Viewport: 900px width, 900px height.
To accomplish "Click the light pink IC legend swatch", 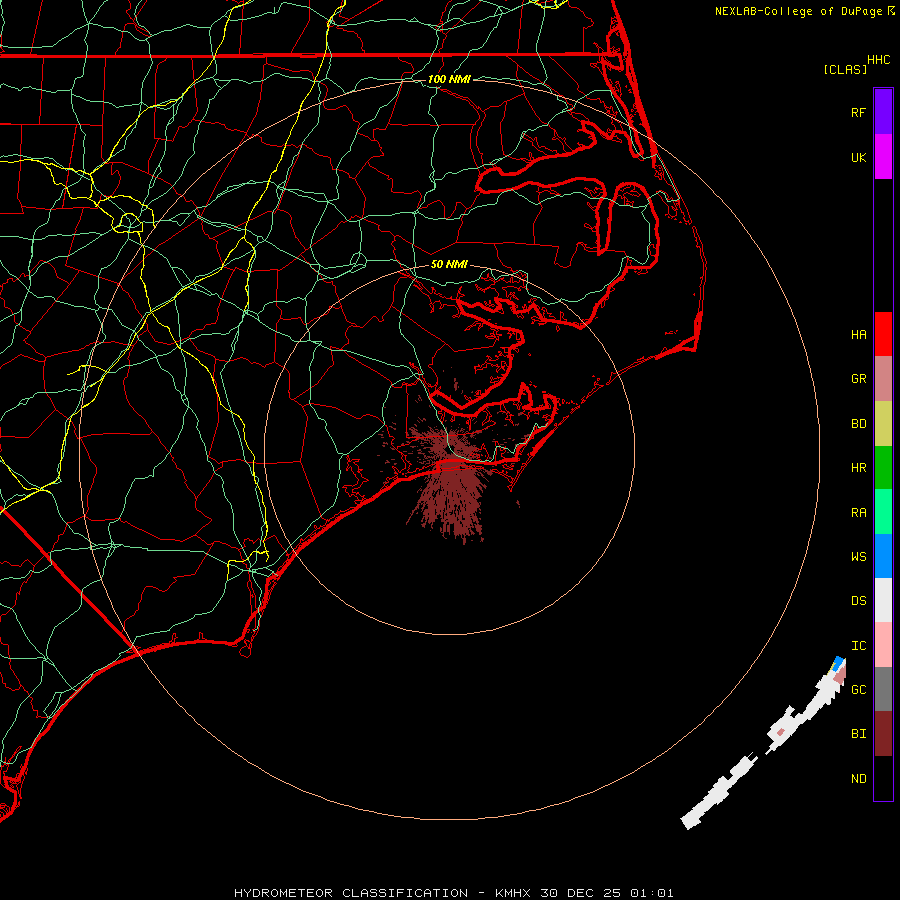I will (883, 645).
